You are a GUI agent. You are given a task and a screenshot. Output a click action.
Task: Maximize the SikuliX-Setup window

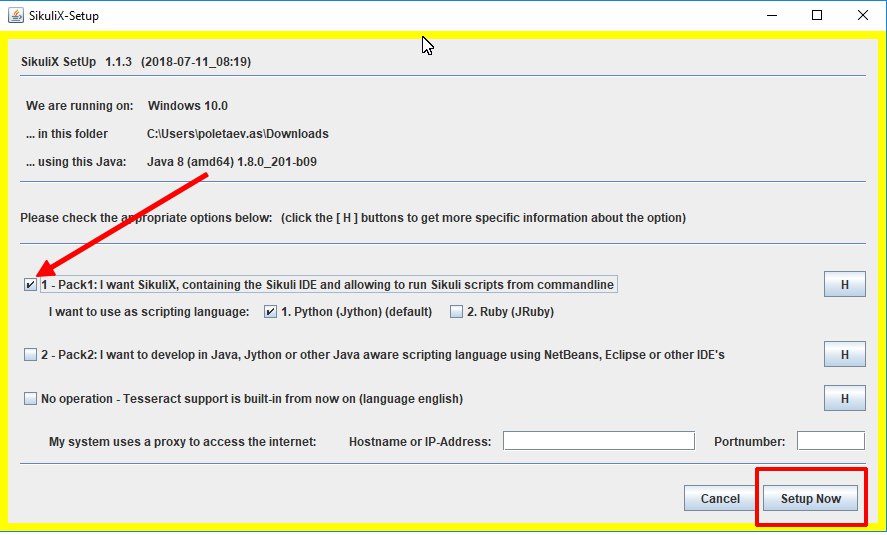817,15
